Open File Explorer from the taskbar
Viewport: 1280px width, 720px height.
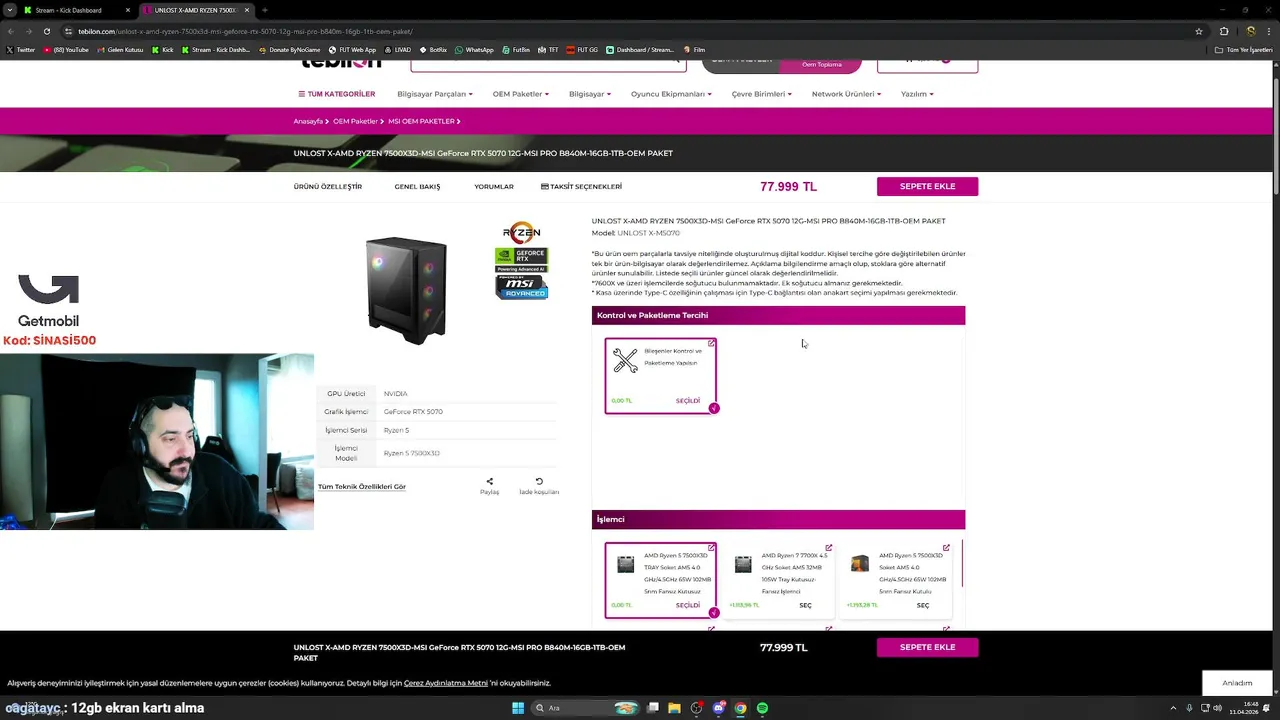(674, 708)
